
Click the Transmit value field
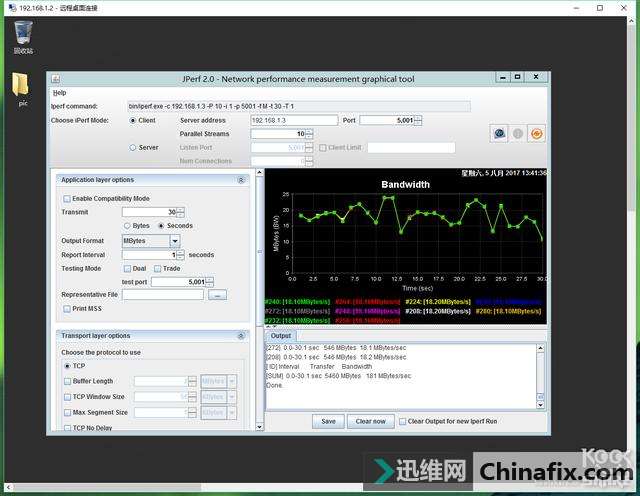tap(149, 212)
